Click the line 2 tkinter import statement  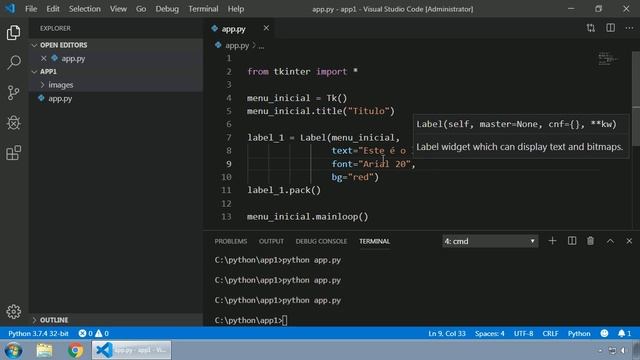click(302, 71)
